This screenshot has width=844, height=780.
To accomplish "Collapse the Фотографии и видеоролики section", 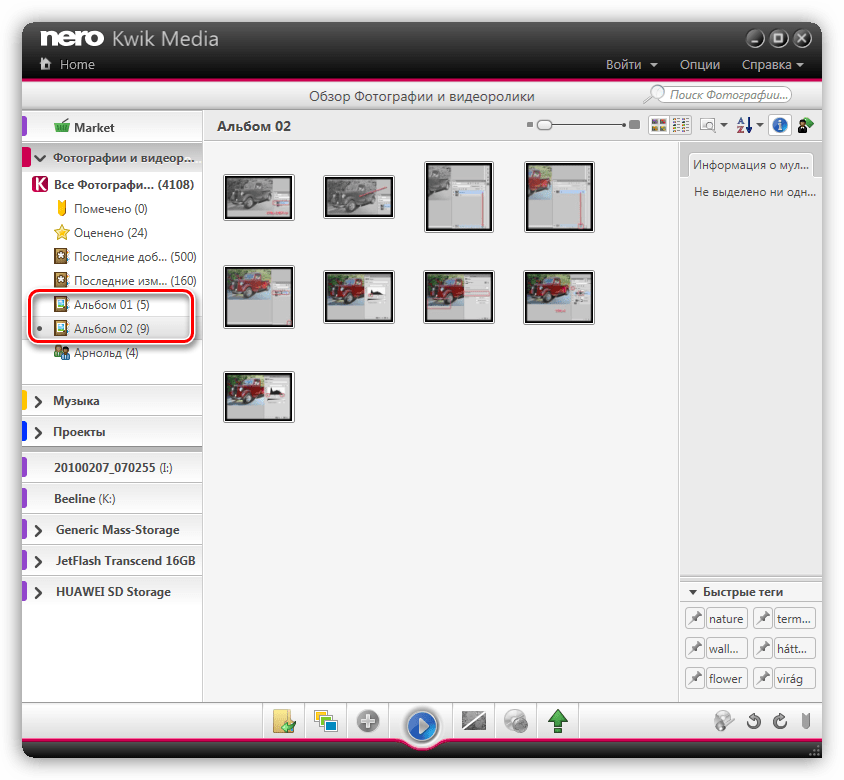I will pyautogui.click(x=39, y=158).
